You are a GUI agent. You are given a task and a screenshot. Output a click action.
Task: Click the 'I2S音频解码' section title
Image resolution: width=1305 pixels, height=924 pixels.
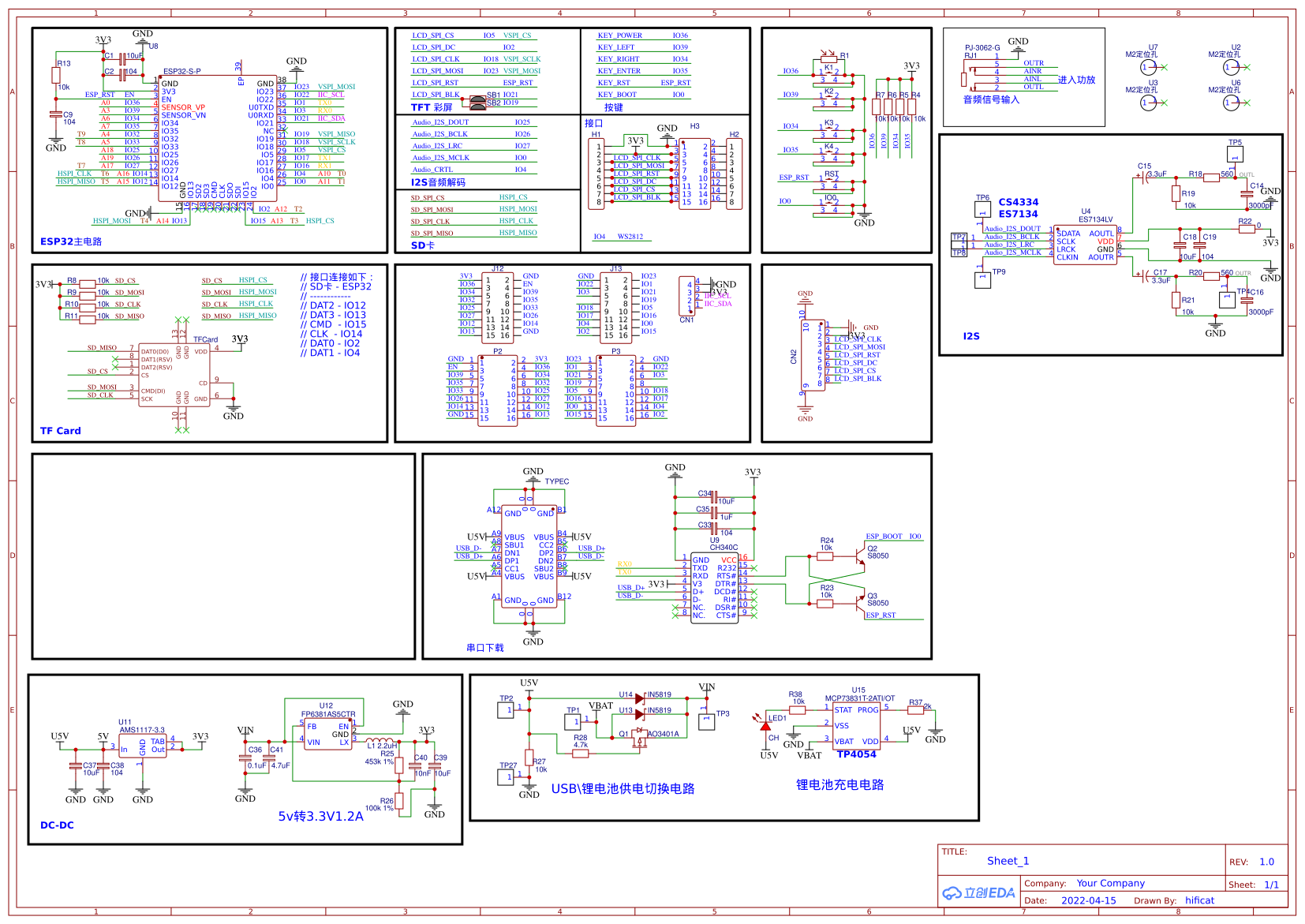pyautogui.click(x=438, y=182)
